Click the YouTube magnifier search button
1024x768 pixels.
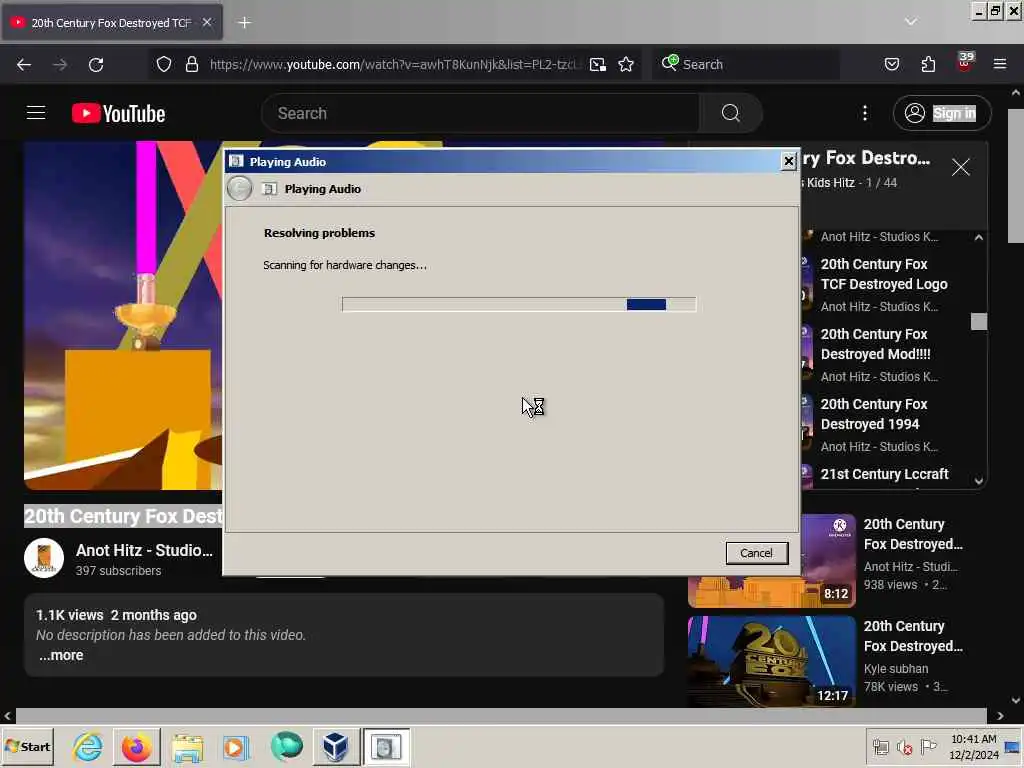coord(731,114)
